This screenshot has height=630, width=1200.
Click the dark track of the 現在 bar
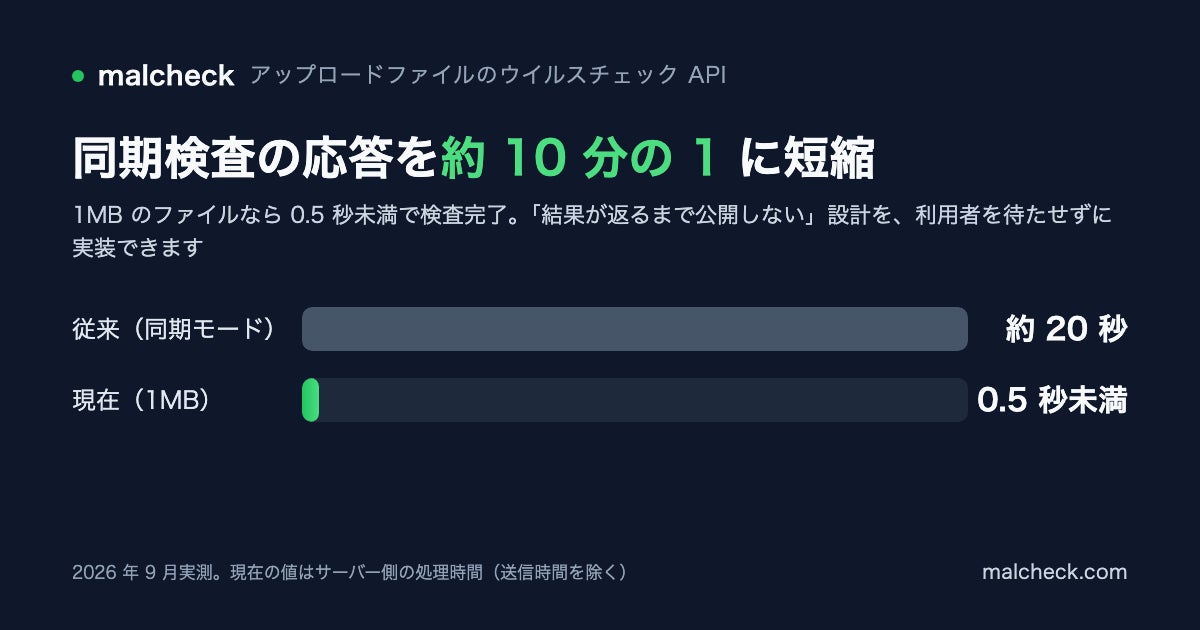643,400
